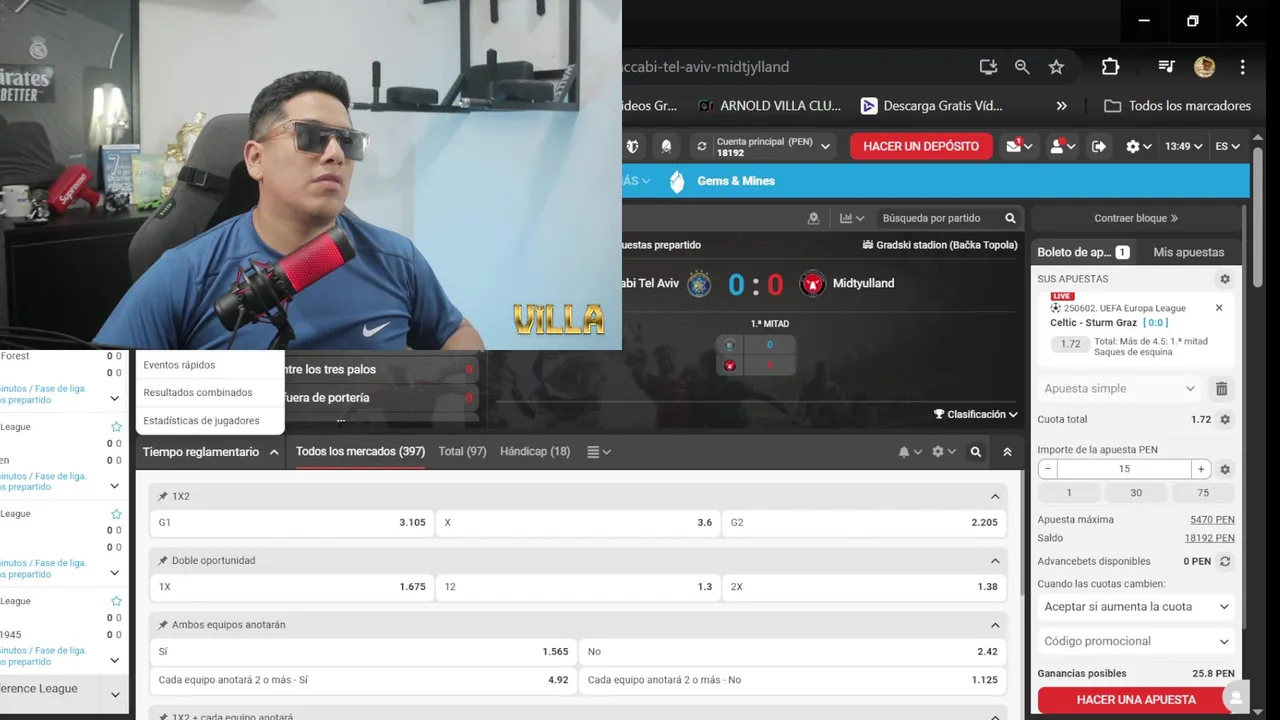The image size is (1280, 720).
Task: Open the Apuesta simple bet type dropdown
Action: click(x=1119, y=389)
